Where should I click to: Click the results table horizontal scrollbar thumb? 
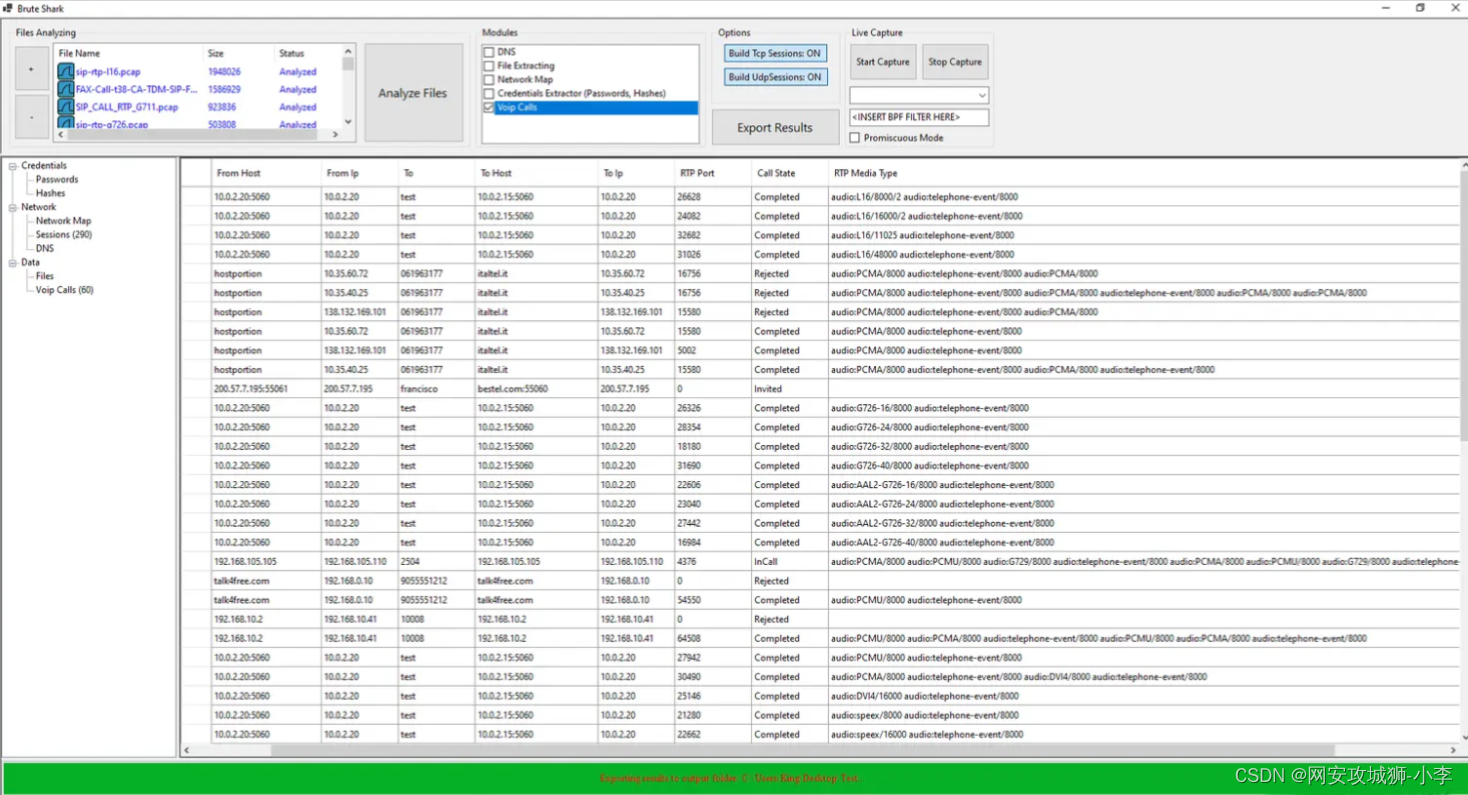pyautogui.click(x=802, y=750)
